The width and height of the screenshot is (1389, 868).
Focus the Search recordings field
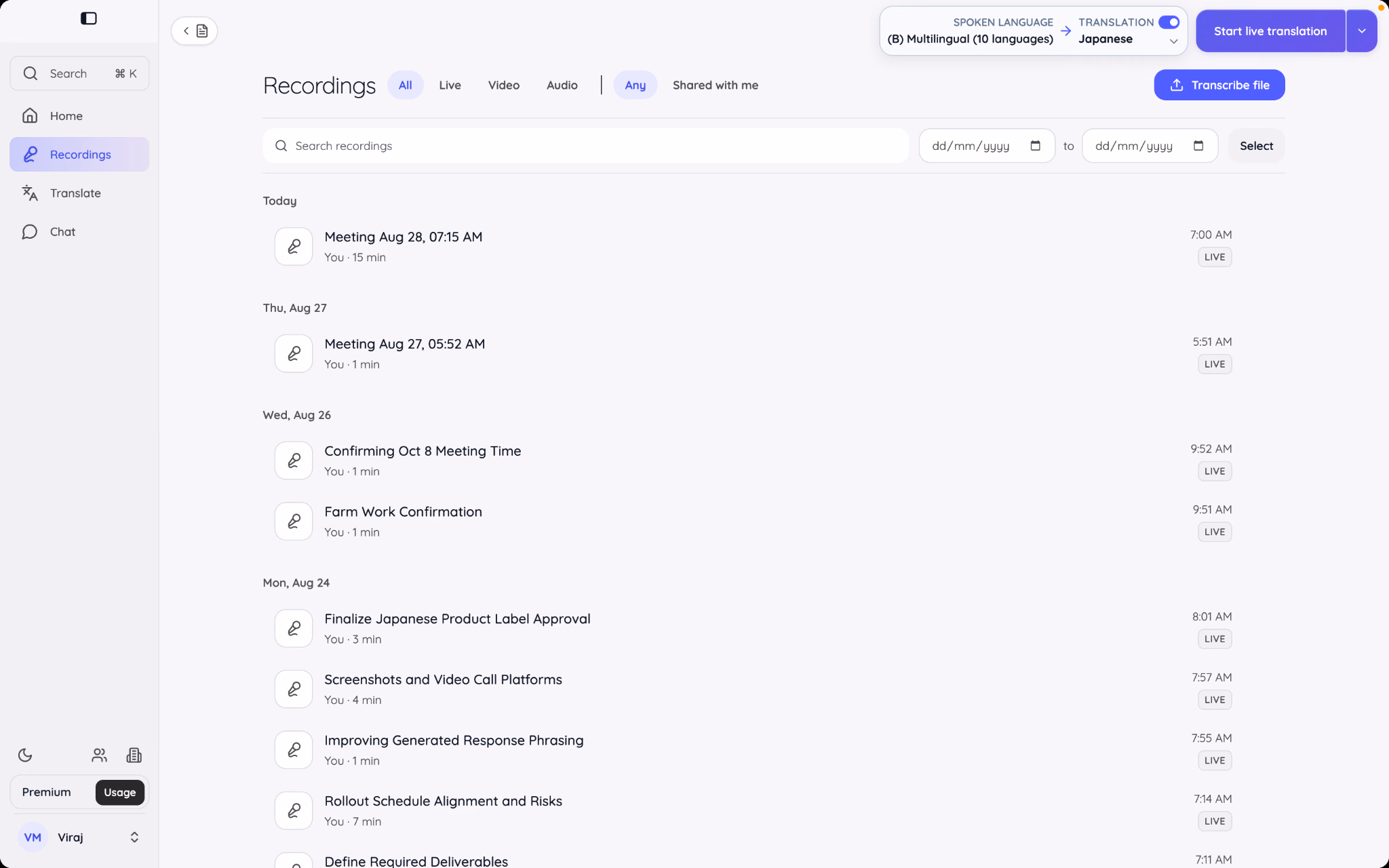coord(586,146)
